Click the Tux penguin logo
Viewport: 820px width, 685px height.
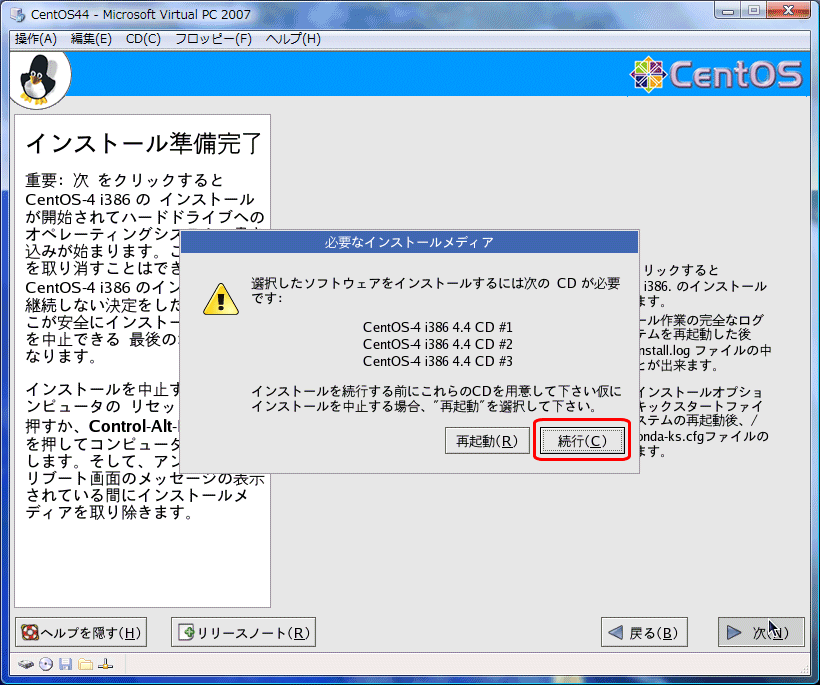(x=37, y=78)
